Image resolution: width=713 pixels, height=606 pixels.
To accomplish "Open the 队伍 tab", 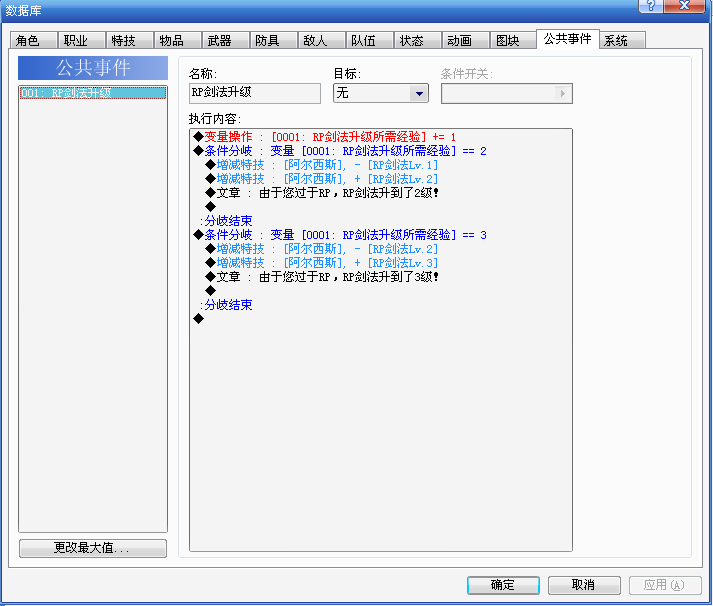I will pyautogui.click(x=370, y=40).
